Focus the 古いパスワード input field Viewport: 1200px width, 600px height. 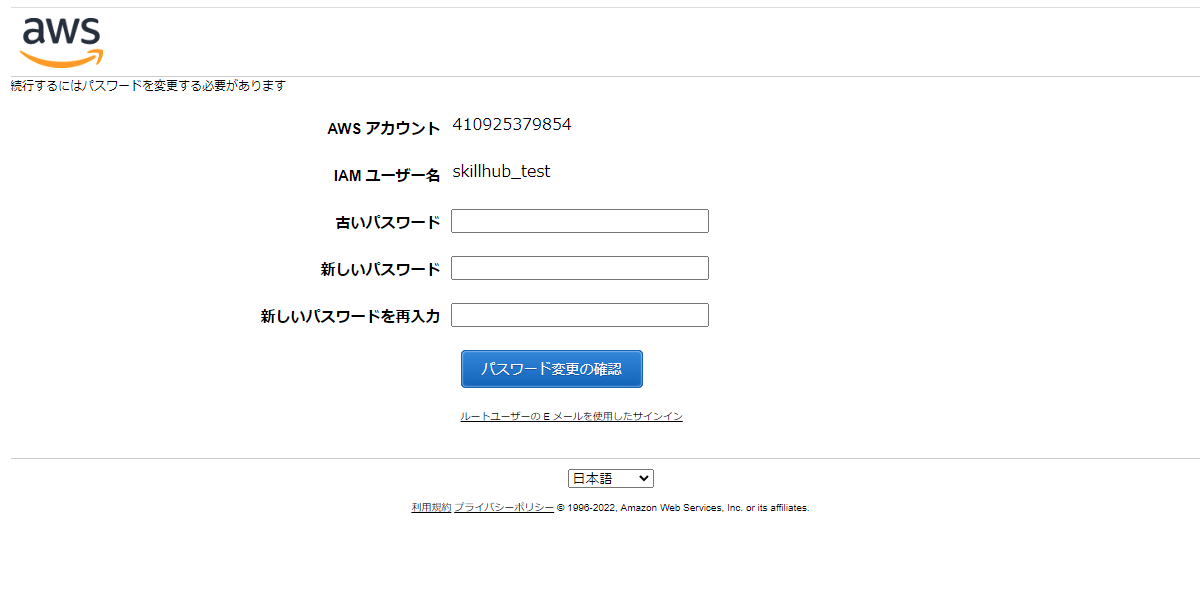point(580,221)
